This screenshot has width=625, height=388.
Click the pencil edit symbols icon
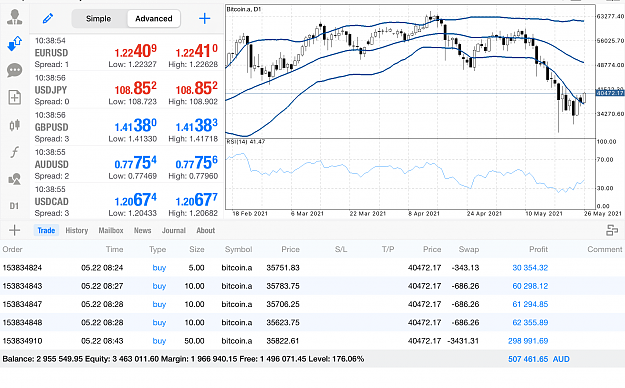48,18
